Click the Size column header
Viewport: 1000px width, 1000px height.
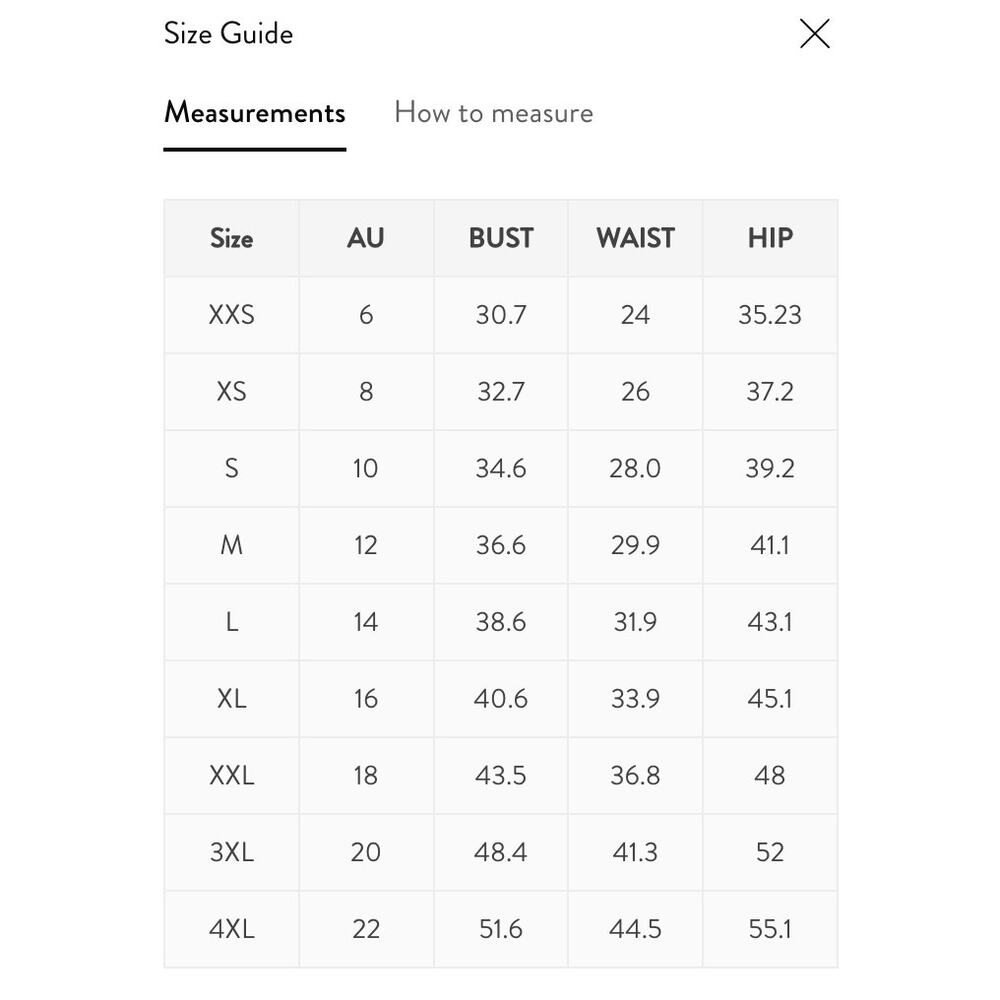tap(232, 238)
